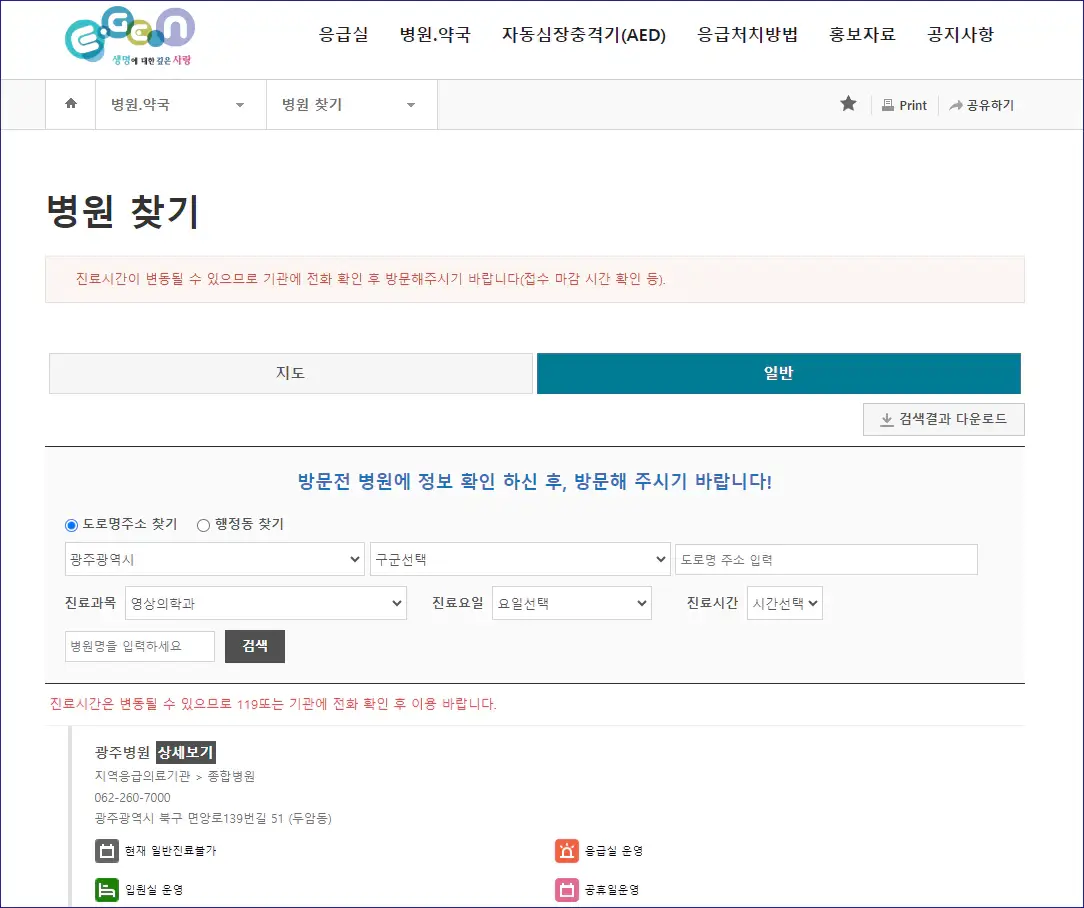Click the 병원명을 입력하세요 input field
The width and height of the screenshot is (1084, 908).
pos(139,646)
